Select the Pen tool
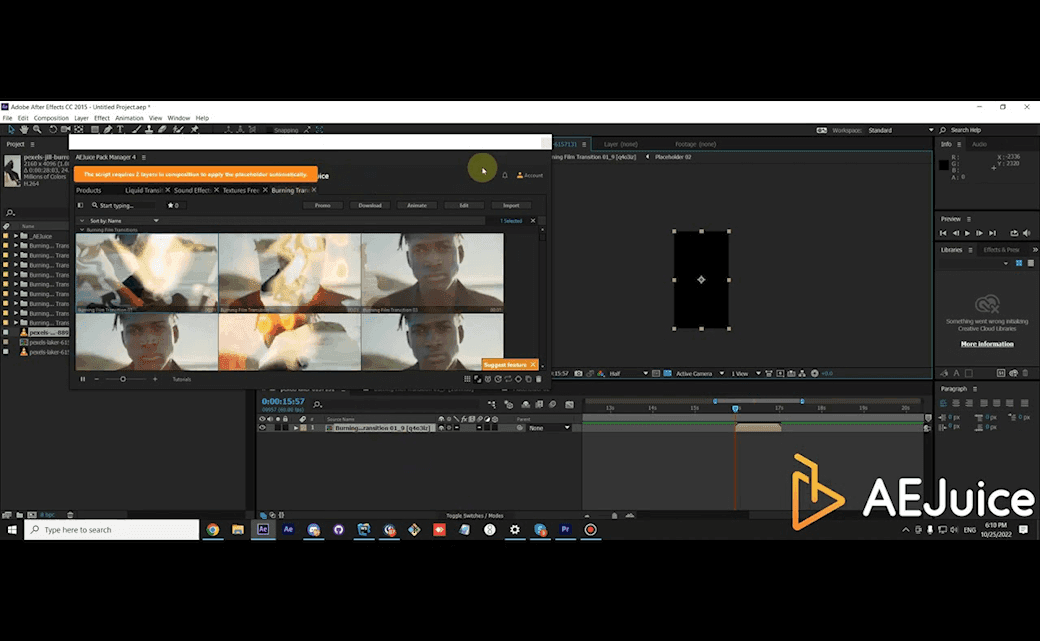 coord(107,129)
